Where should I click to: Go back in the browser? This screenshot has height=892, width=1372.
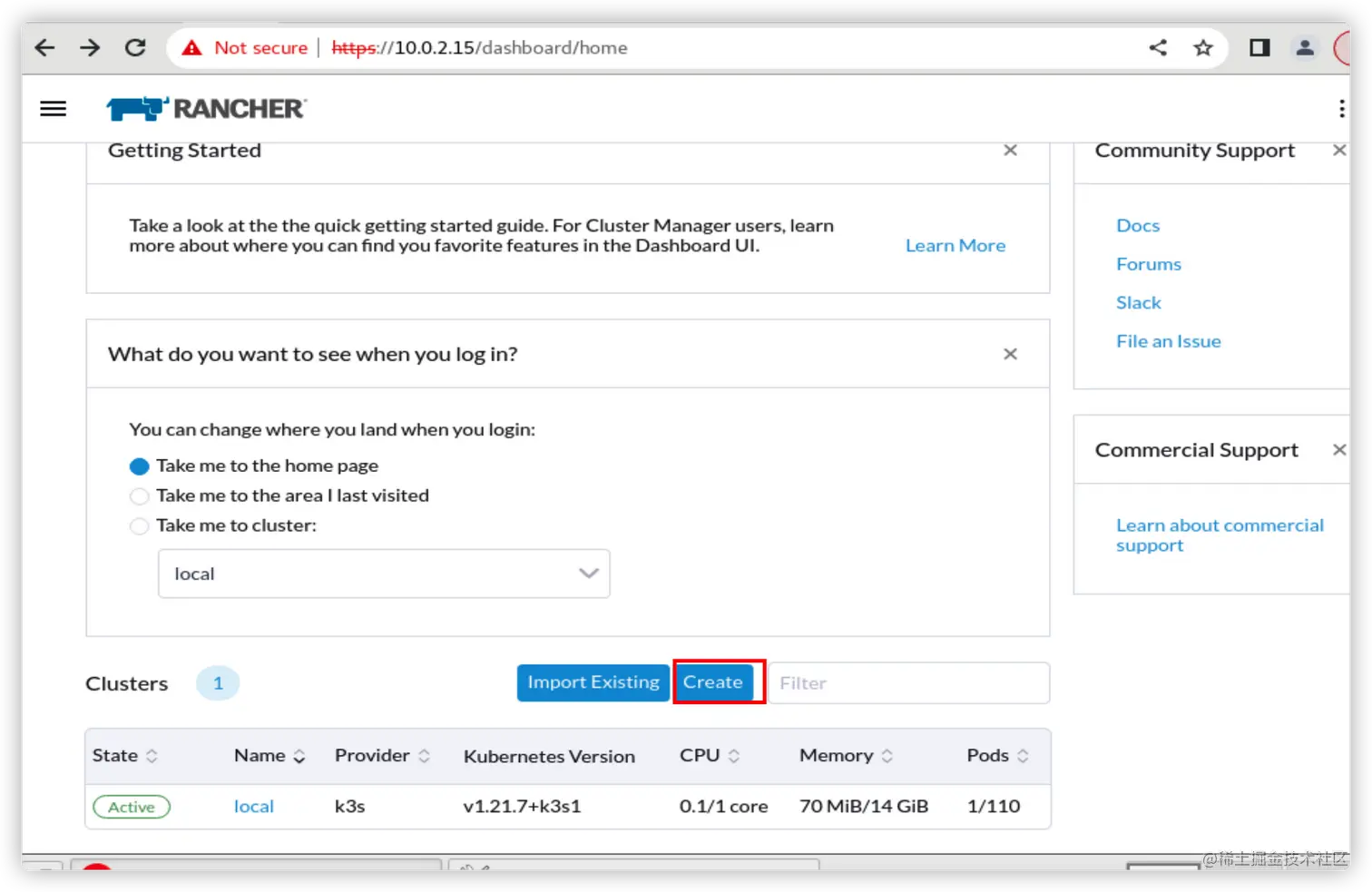pyautogui.click(x=44, y=48)
